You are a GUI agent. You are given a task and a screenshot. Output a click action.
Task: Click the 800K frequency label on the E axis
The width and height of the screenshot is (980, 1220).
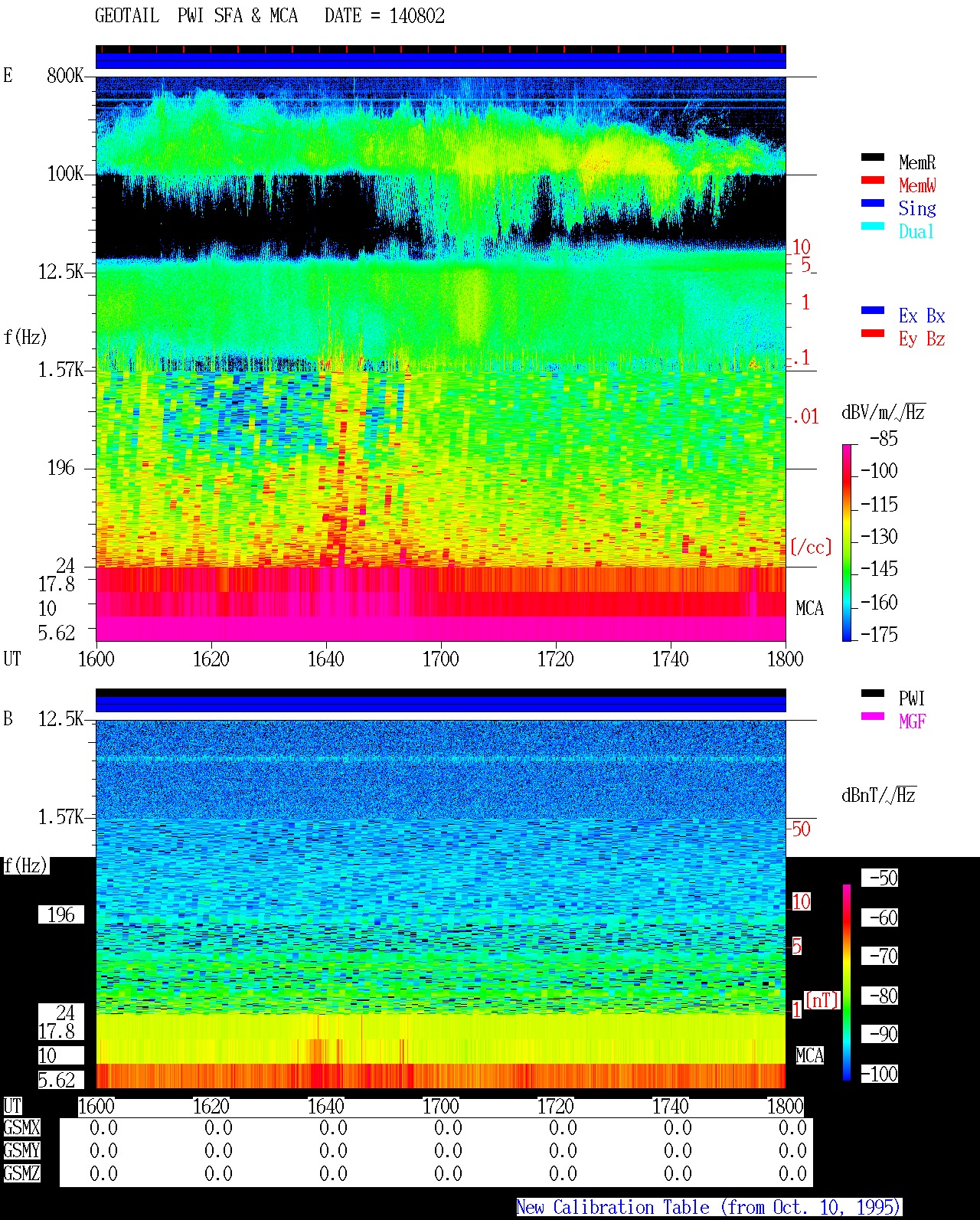(65, 76)
